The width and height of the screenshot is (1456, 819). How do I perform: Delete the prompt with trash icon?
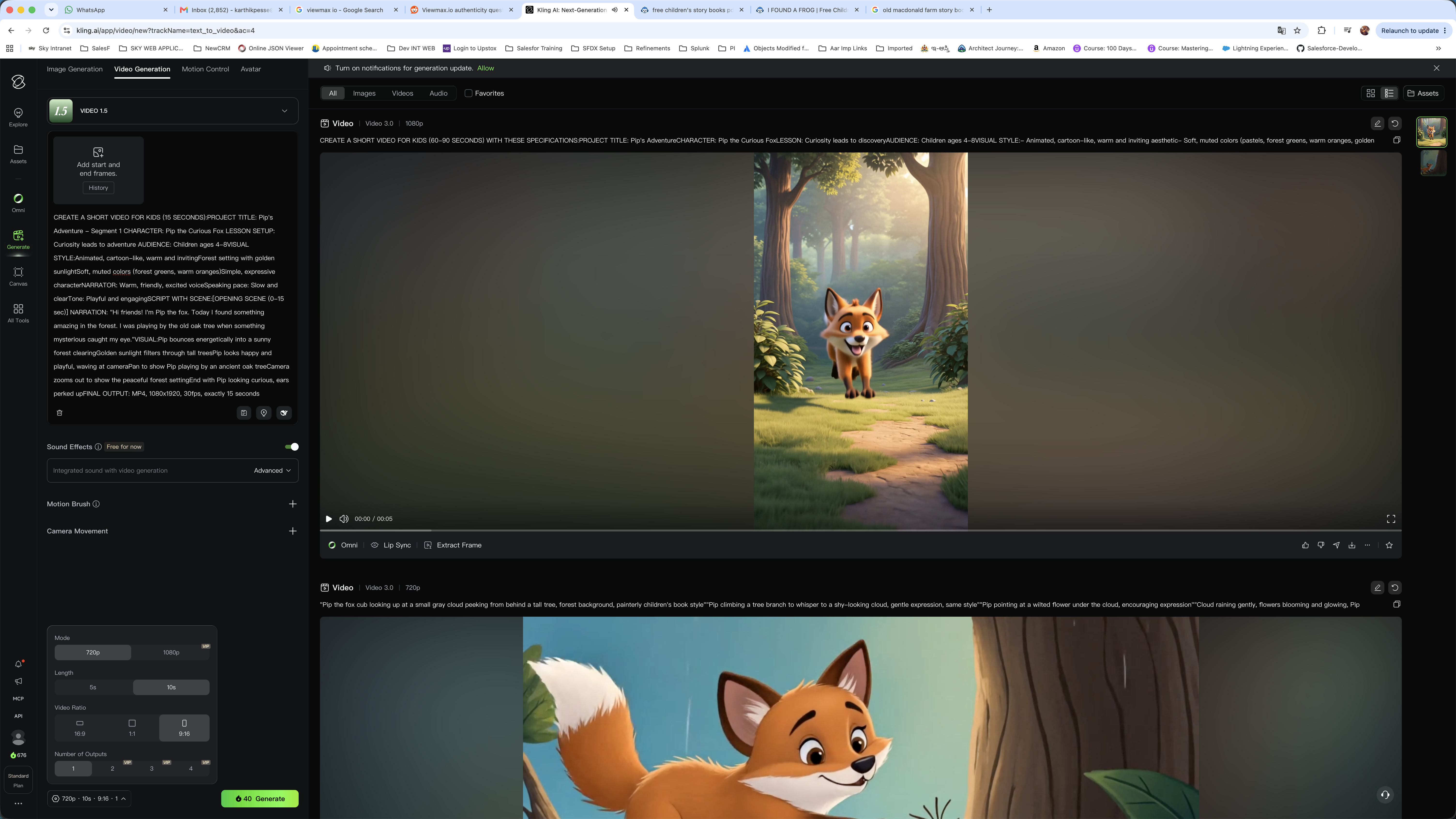(x=59, y=413)
